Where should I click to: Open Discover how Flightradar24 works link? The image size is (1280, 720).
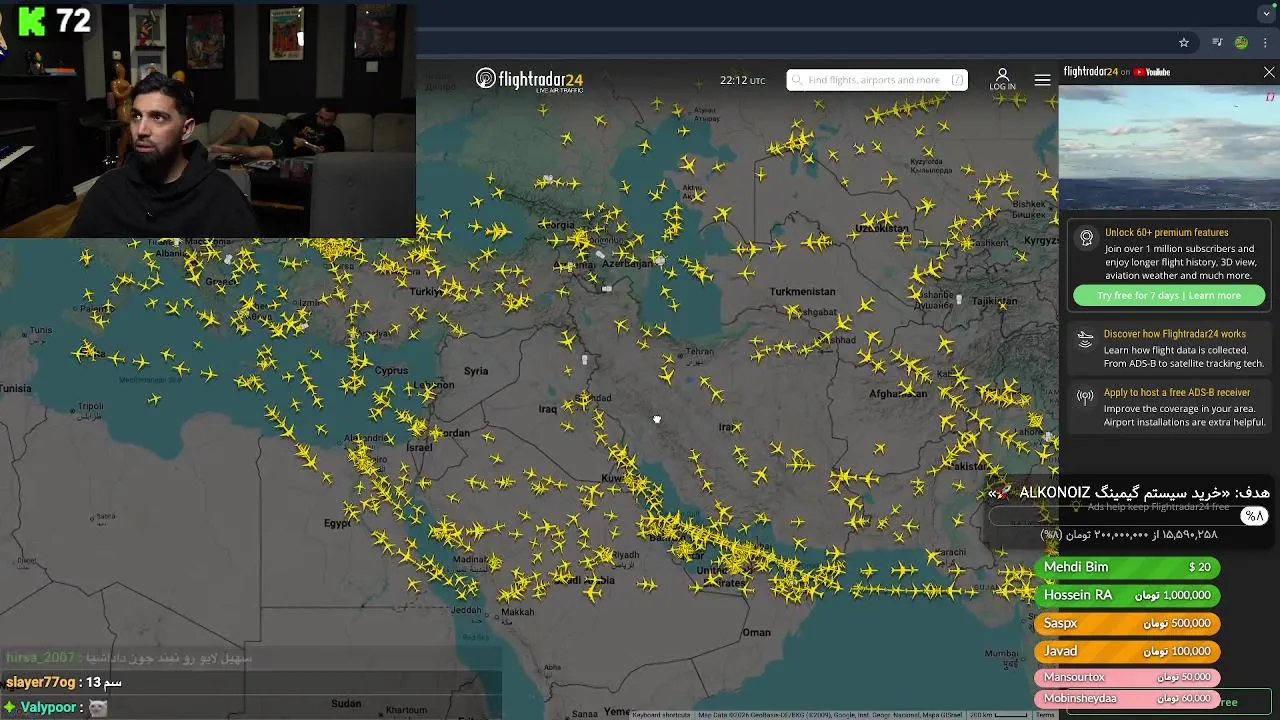(x=1175, y=334)
